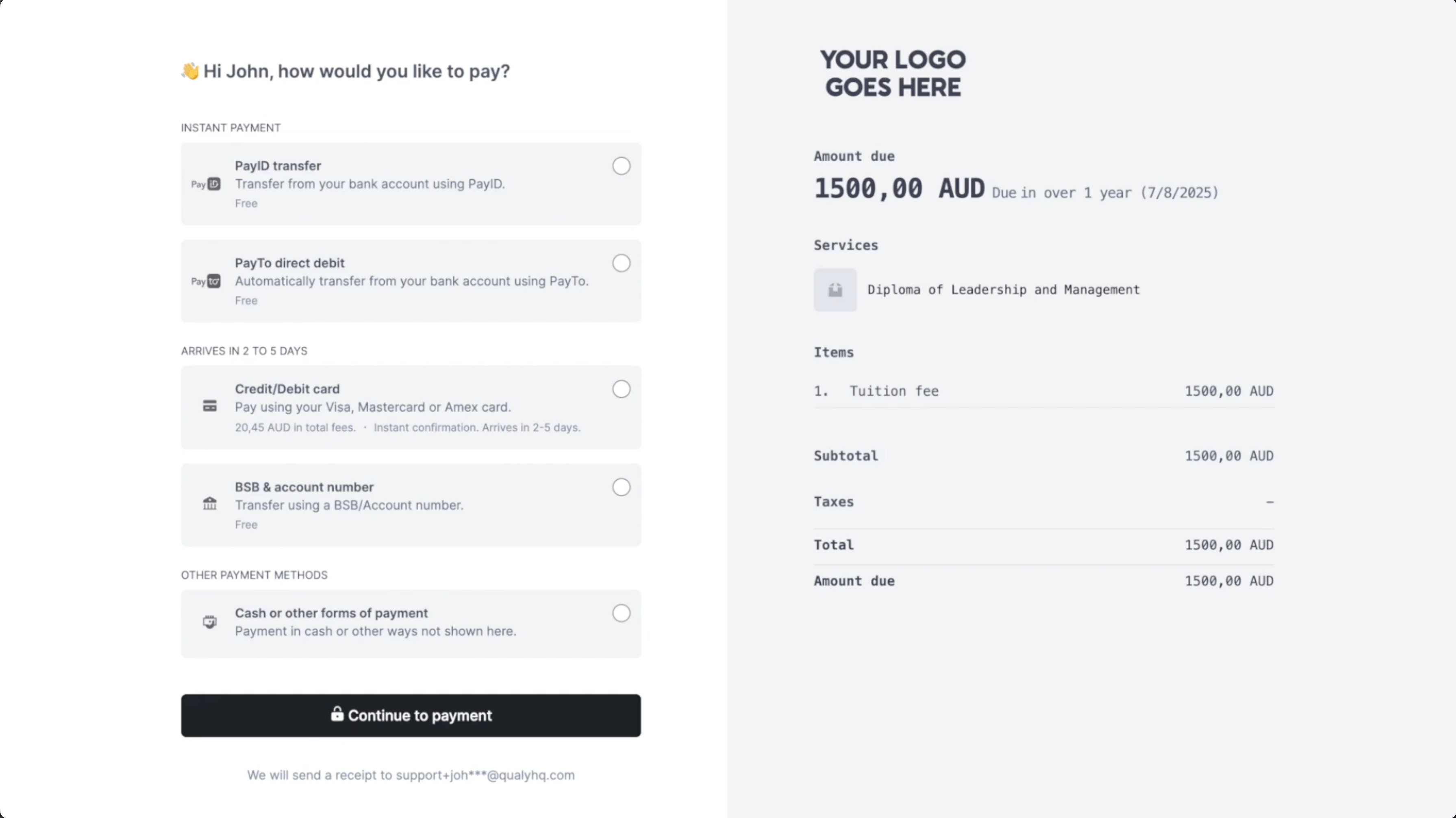Pick the Cash or other forms radio

click(x=621, y=613)
